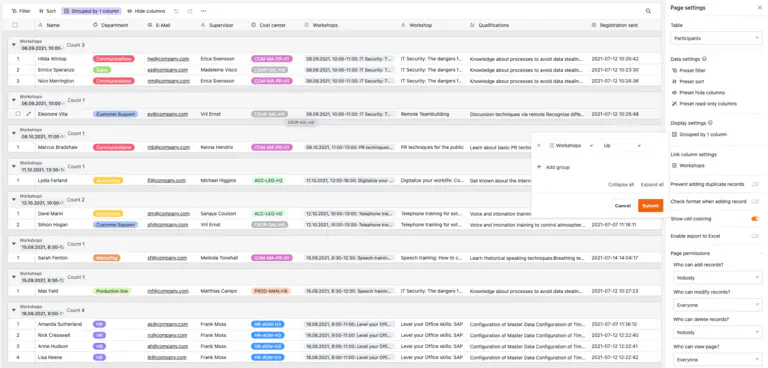The height and width of the screenshot is (368, 768).
Task: Click the Qualifications column header
Action: point(494,25)
